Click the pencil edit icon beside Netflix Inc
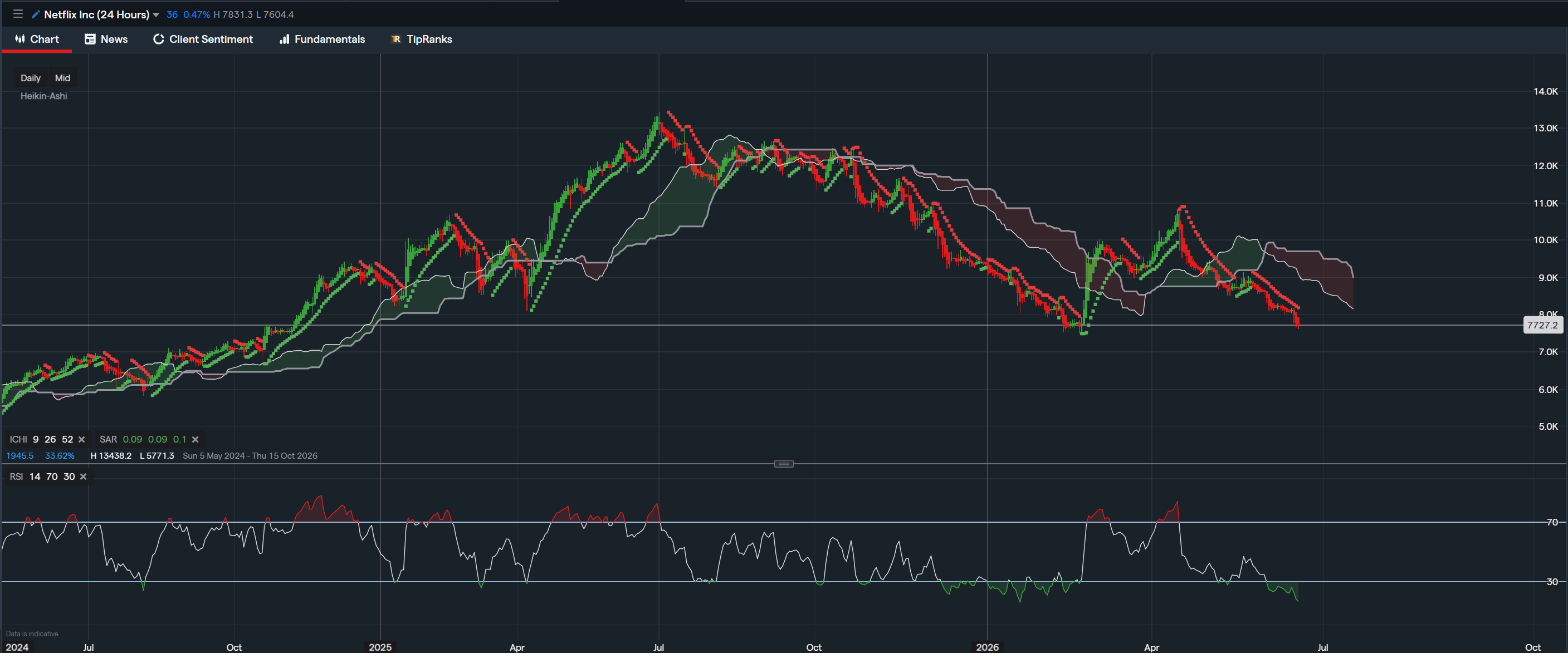 click(x=36, y=14)
